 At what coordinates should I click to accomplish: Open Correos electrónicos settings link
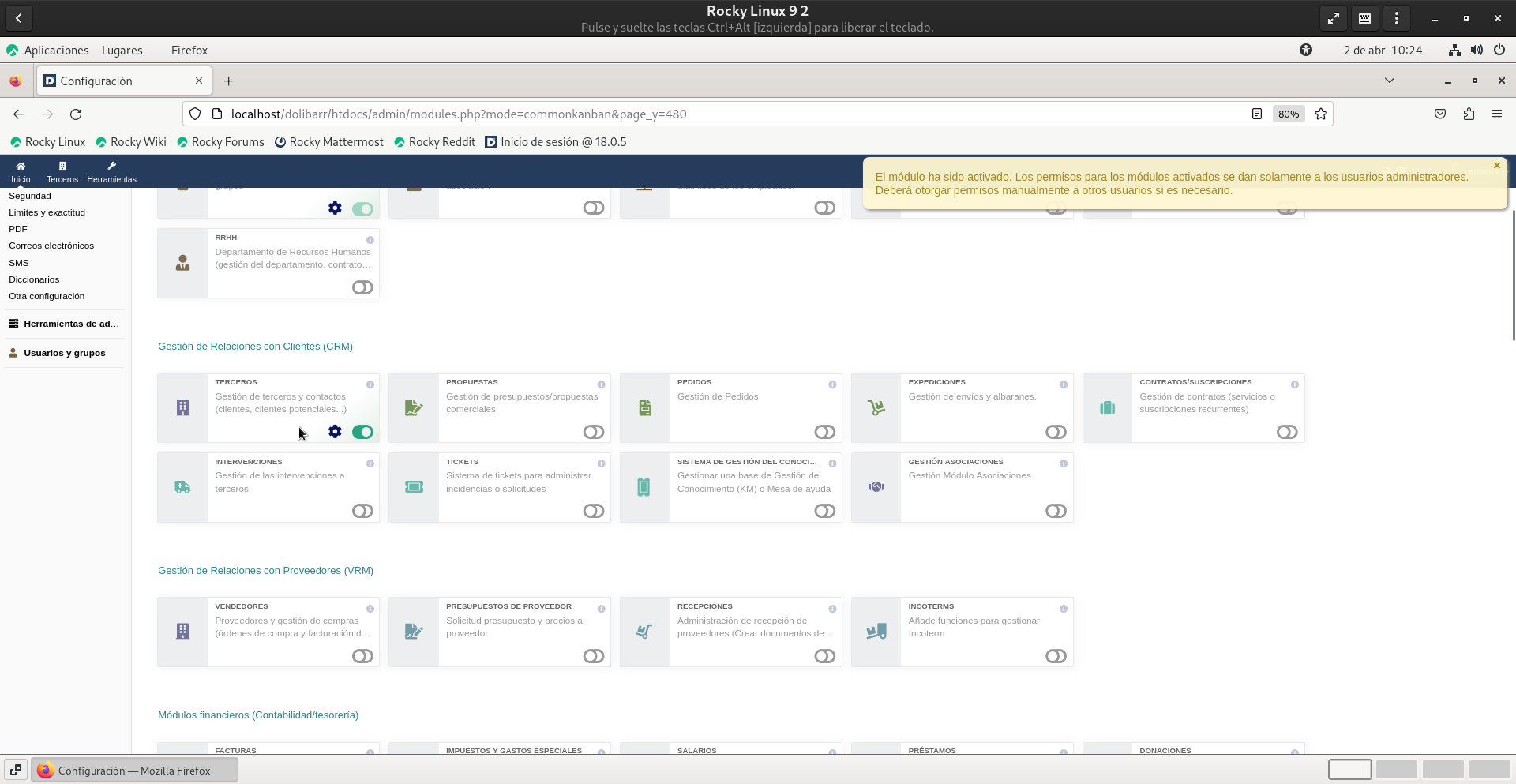pyautogui.click(x=51, y=246)
